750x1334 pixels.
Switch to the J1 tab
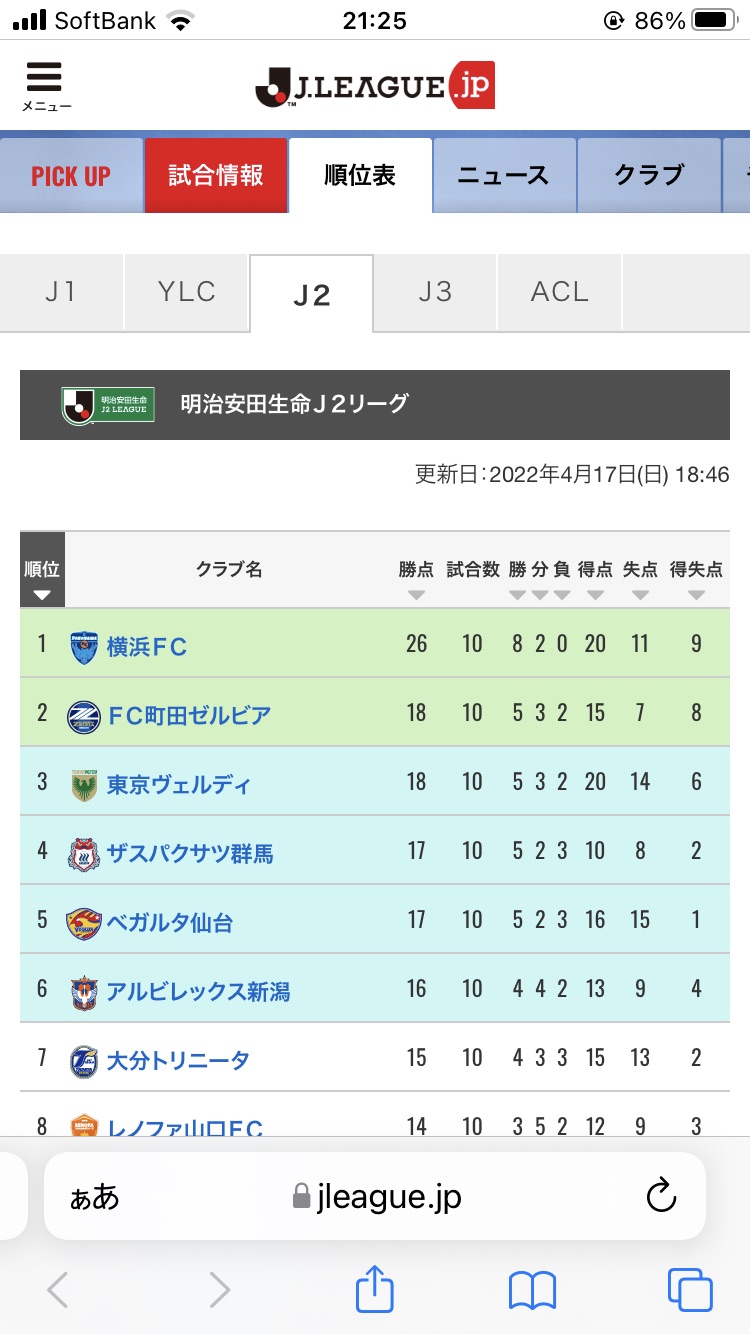point(61,292)
